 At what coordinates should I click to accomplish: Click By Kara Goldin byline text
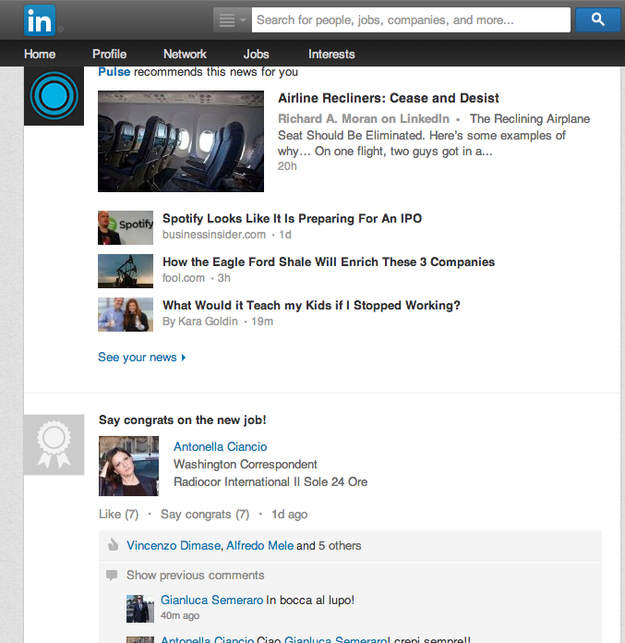(x=200, y=322)
